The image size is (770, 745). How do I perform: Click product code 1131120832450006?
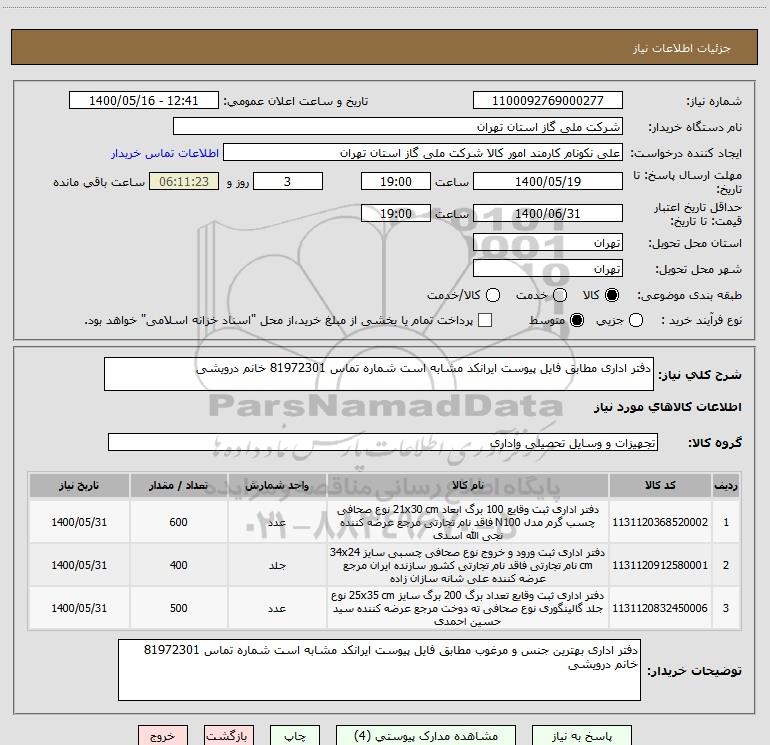(x=660, y=608)
